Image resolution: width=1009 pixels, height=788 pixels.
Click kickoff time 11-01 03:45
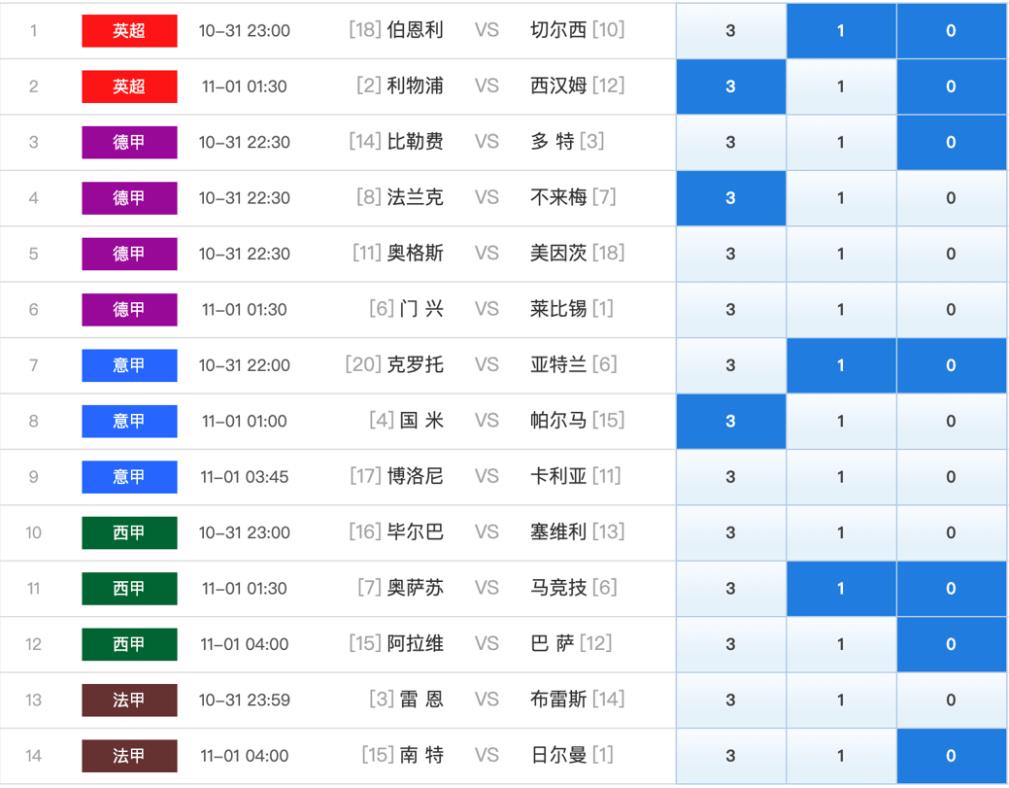245,477
